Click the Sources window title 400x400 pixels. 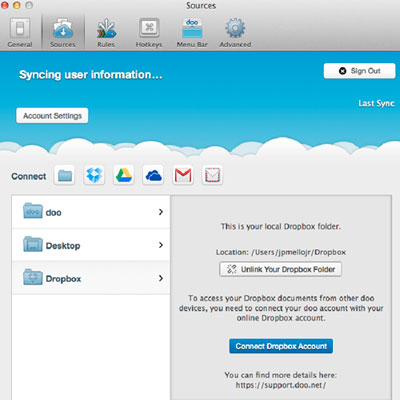click(201, 6)
